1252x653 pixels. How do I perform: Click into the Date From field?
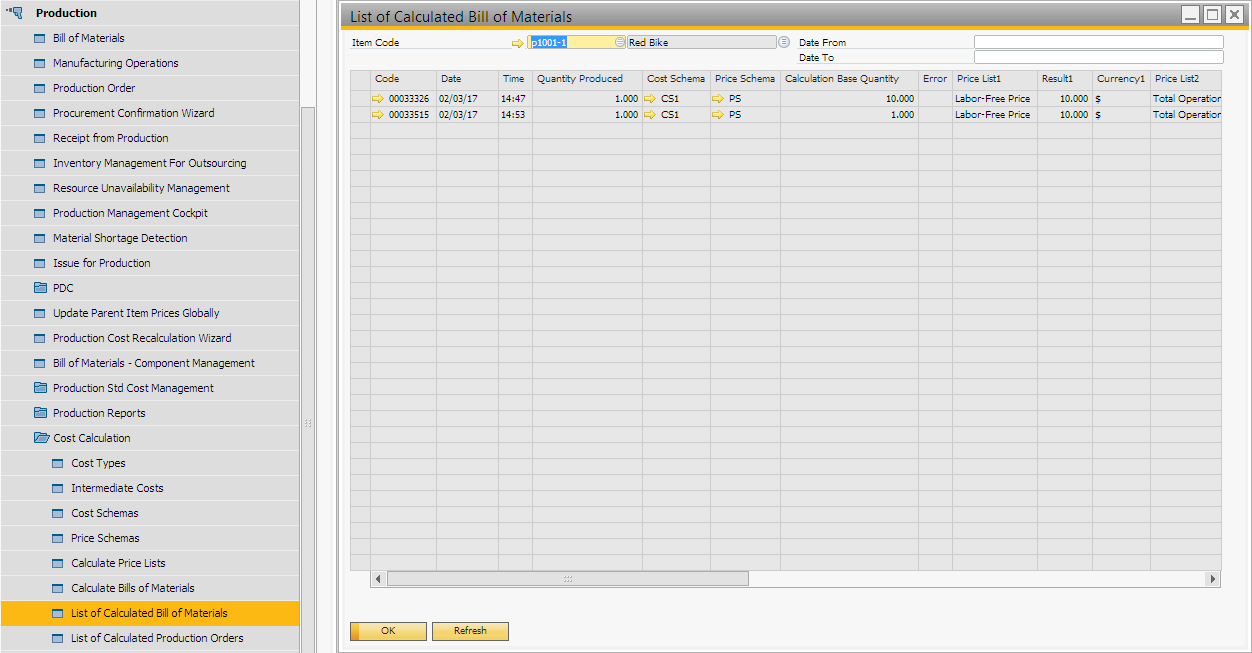click(1098, 42)
